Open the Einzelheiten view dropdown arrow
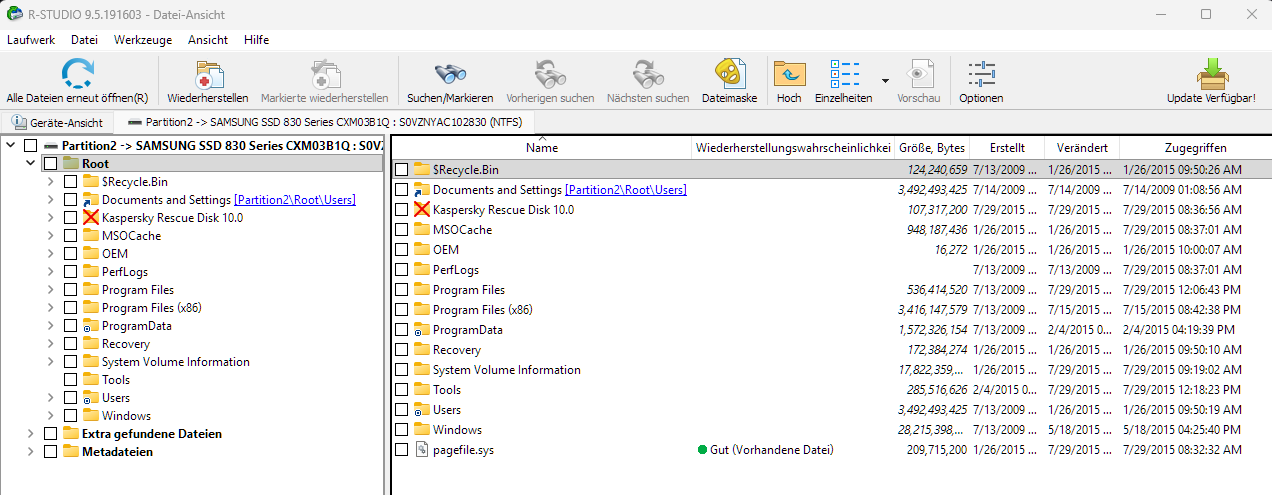Viewport: 1272px width, 495px height. 885,80
